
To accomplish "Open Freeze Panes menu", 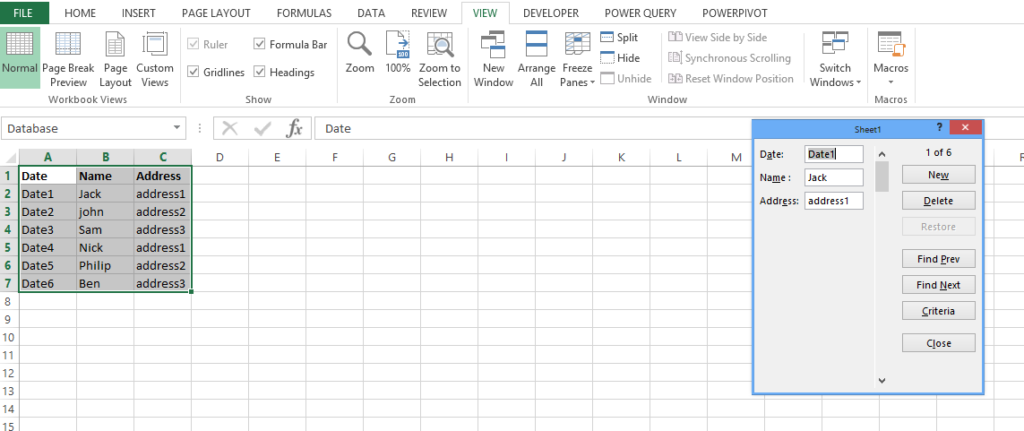I will point(577,57).
